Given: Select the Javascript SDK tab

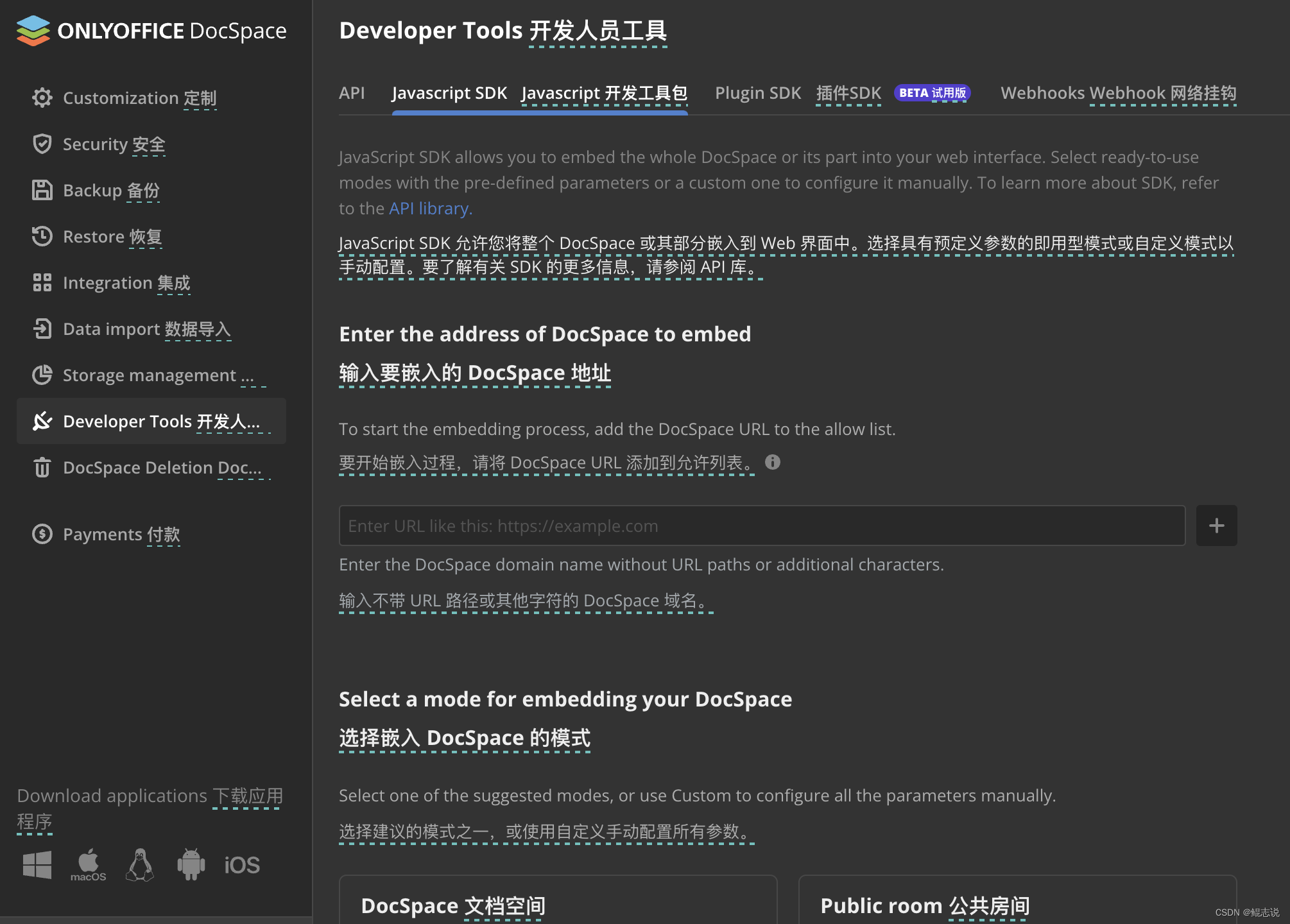Looking at the screenshot, I should point(540,94).
